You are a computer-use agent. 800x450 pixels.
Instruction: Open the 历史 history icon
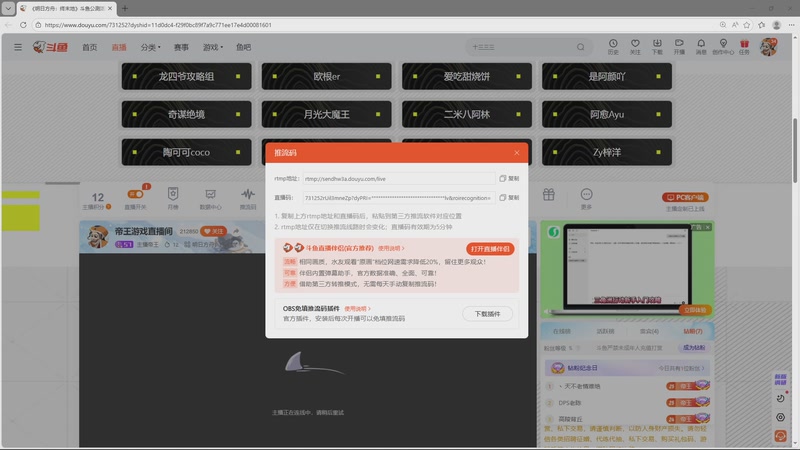tap(613, 47)
